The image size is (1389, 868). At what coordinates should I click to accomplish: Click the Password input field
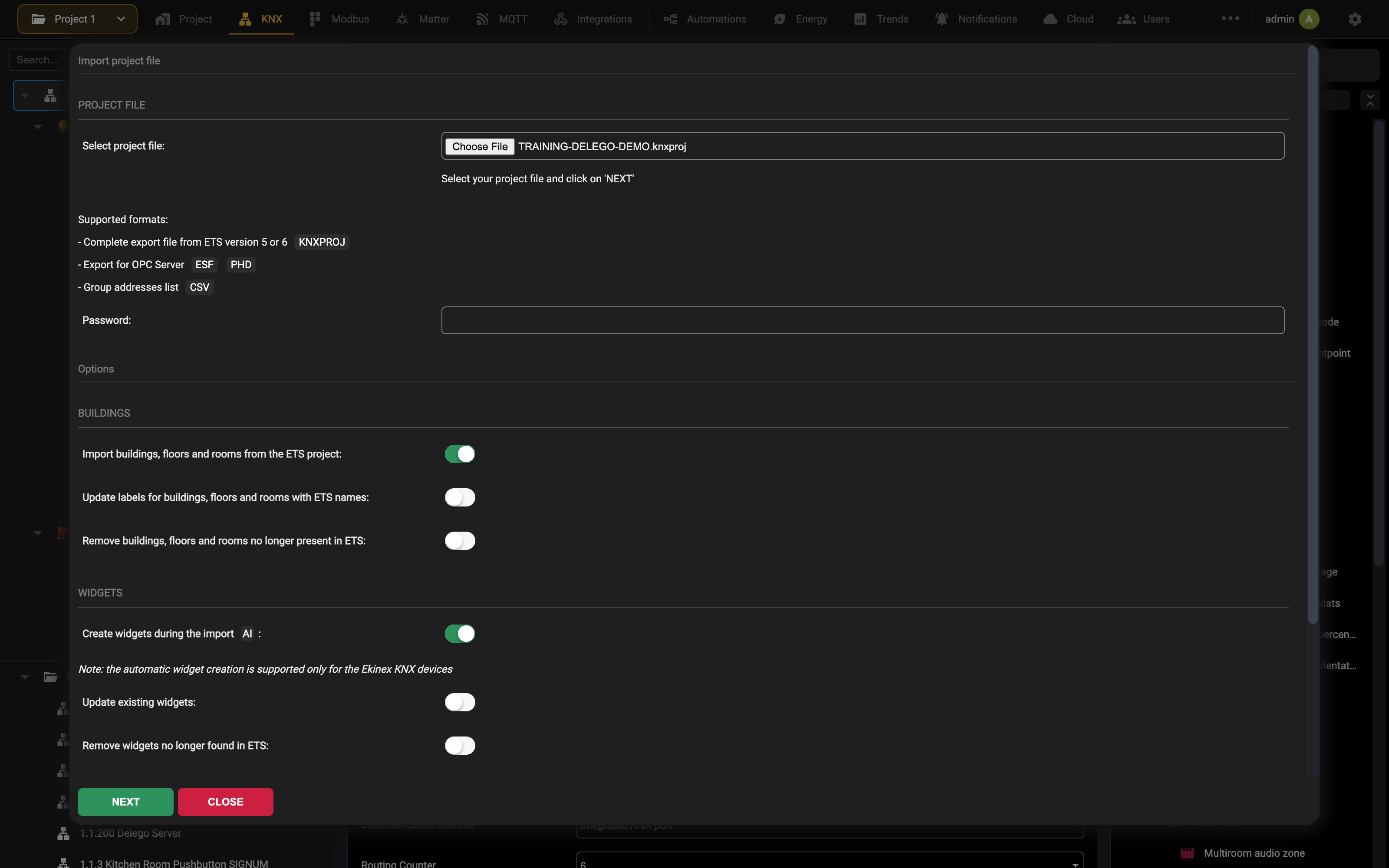862,320
